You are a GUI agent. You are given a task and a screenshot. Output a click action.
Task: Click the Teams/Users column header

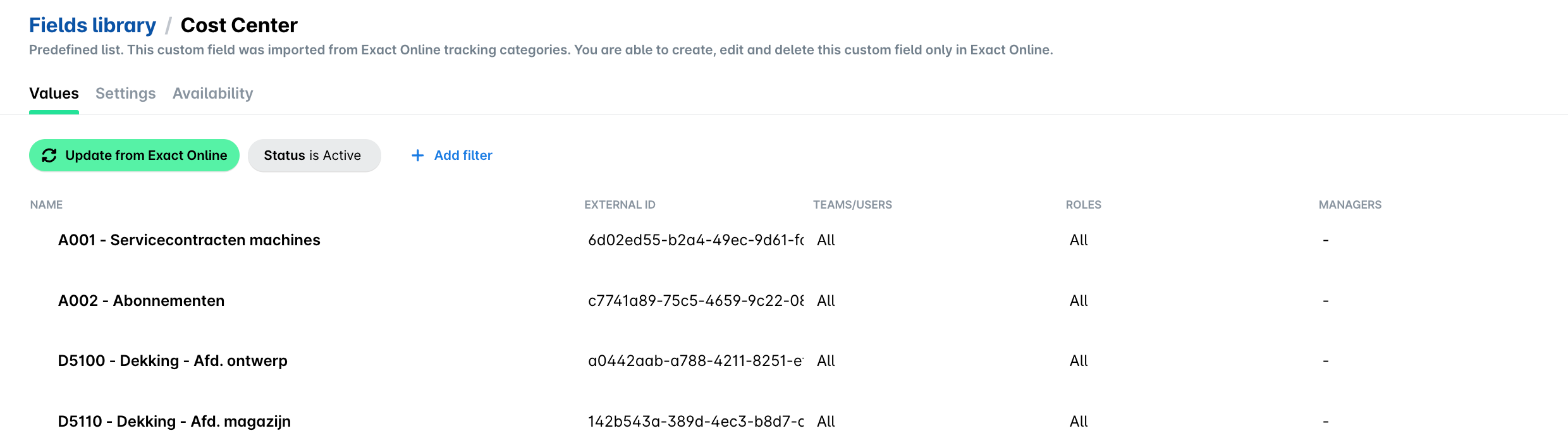pos(852,205)
